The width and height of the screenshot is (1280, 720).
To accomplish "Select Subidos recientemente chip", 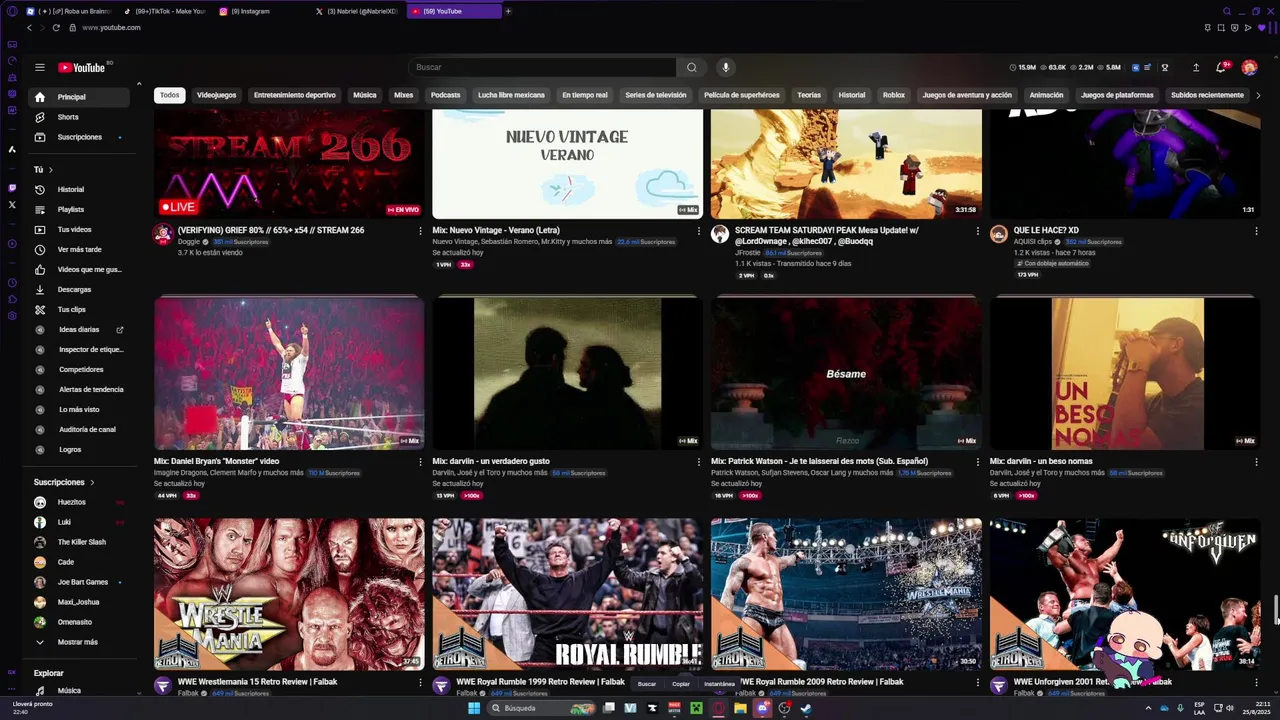I will point(1208,95).
